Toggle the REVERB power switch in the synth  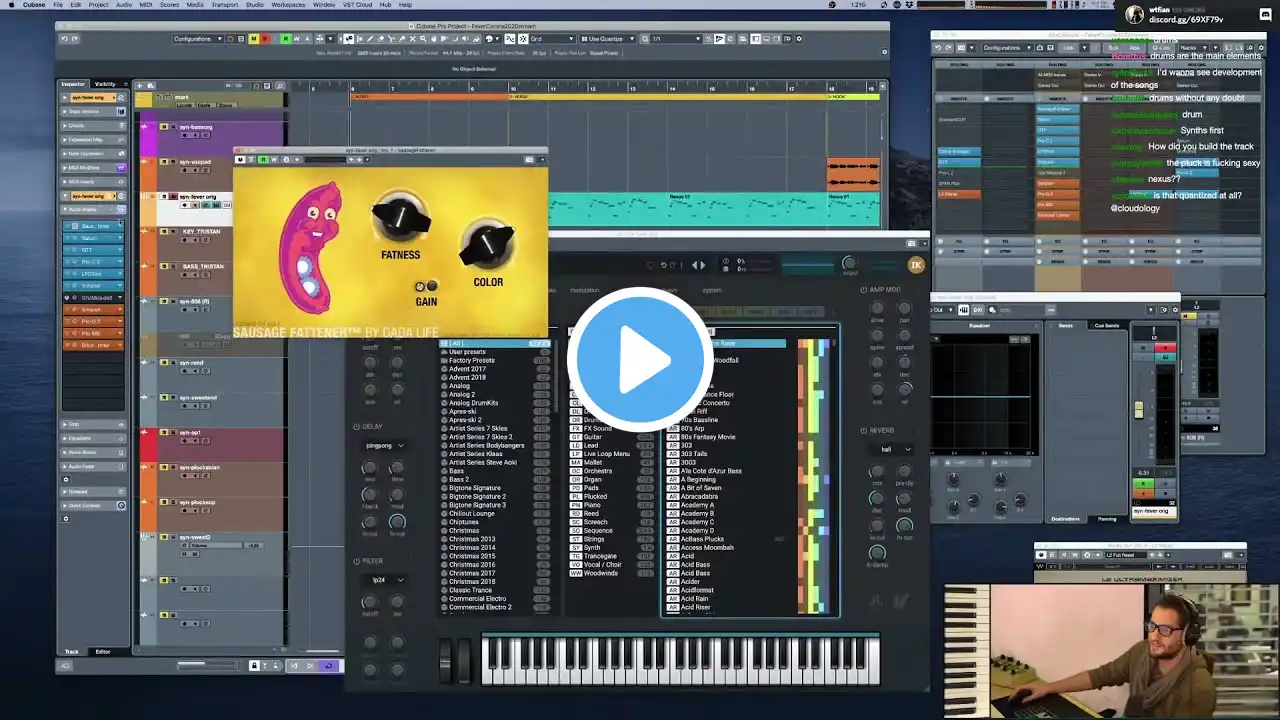[x=863, y=431]
